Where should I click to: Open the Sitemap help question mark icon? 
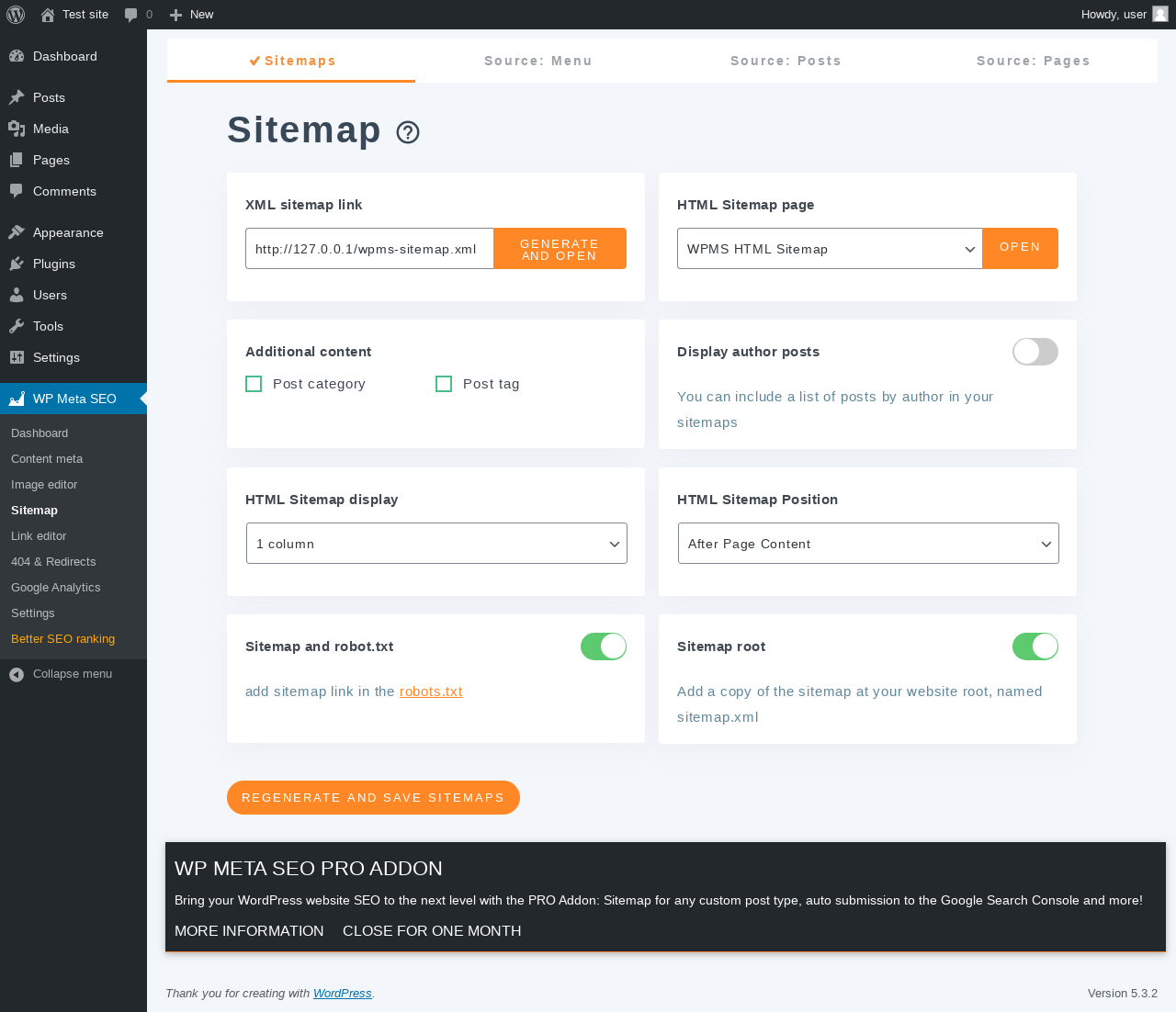(x=408, y=132)
